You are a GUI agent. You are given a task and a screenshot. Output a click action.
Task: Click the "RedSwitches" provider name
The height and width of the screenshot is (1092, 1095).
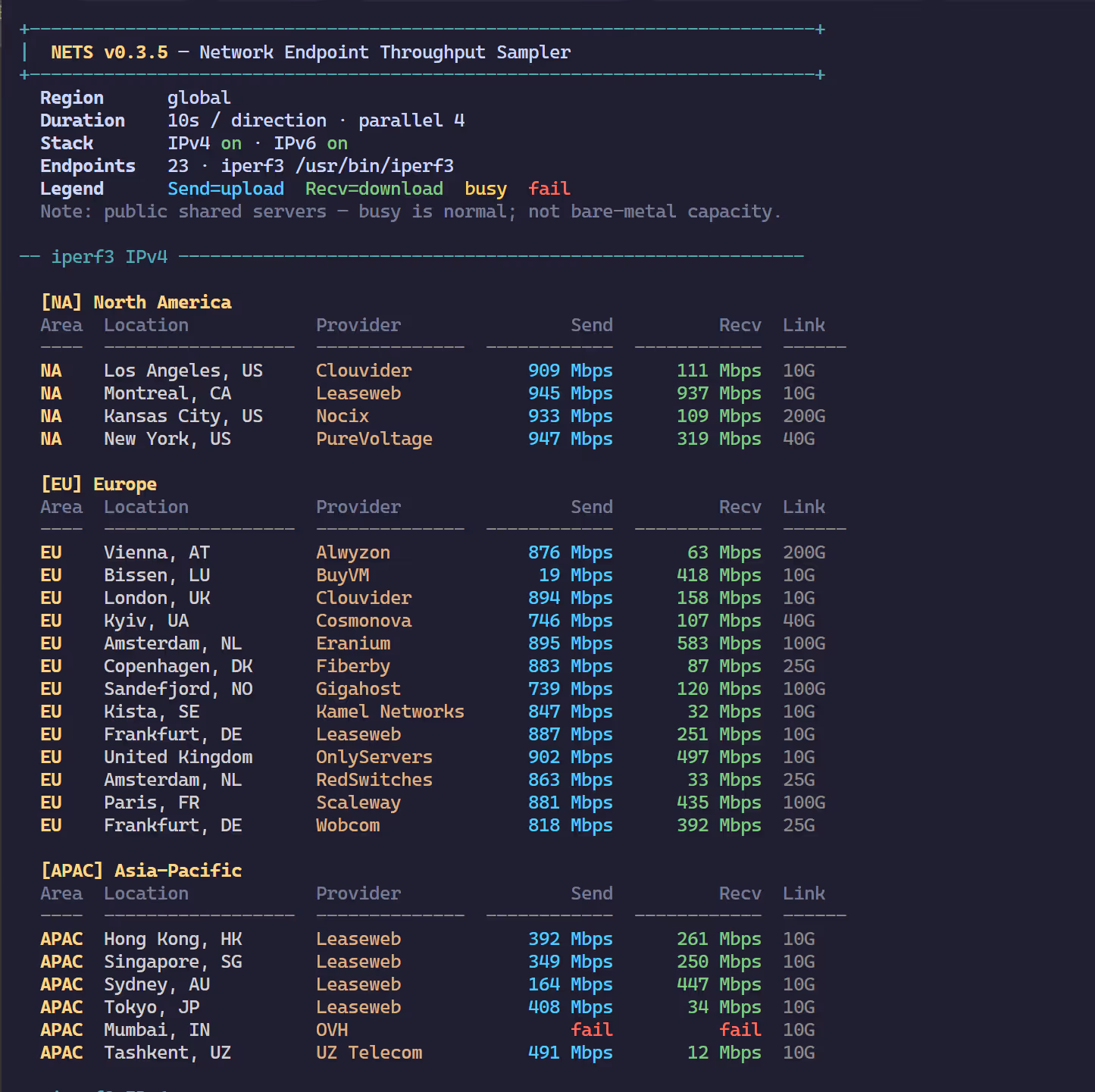coord(374,780)
